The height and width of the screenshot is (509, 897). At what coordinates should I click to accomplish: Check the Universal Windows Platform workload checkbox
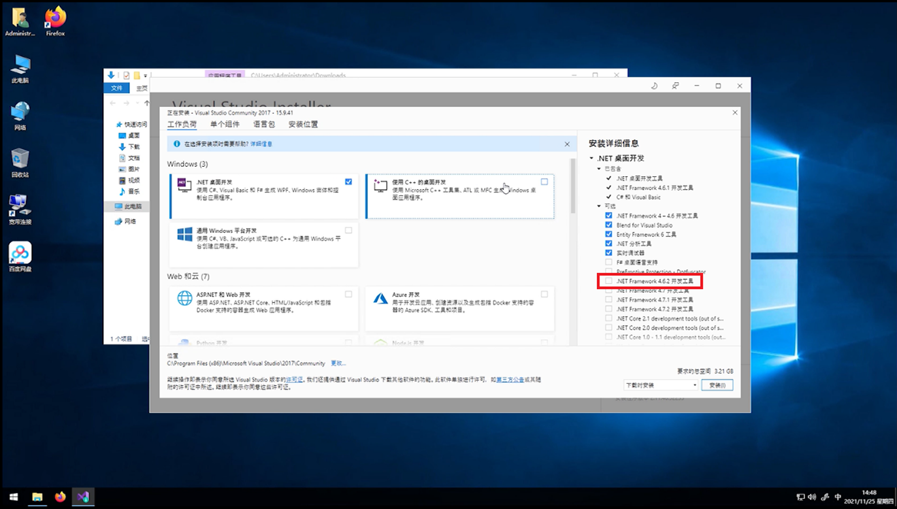click(348, 230)
